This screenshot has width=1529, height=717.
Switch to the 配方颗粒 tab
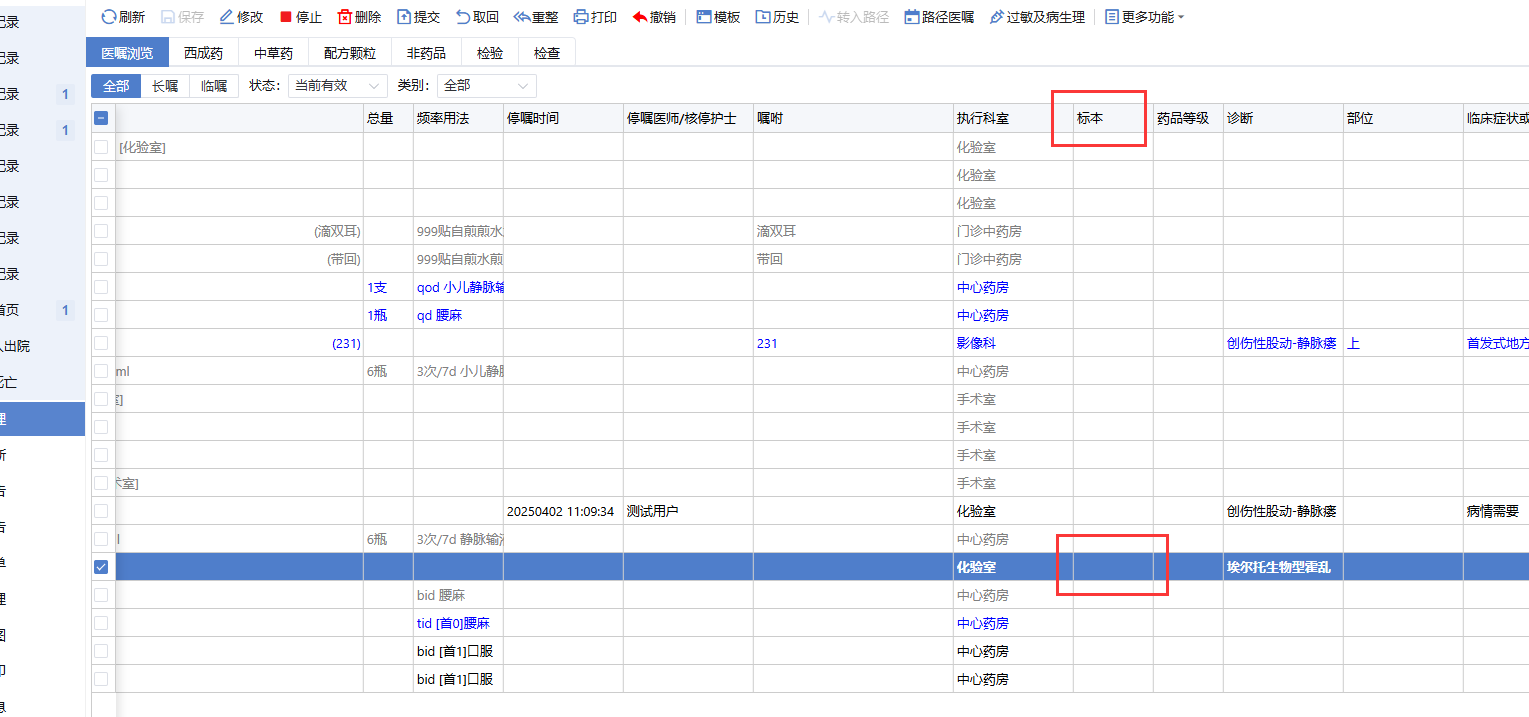tap(350, 53)
